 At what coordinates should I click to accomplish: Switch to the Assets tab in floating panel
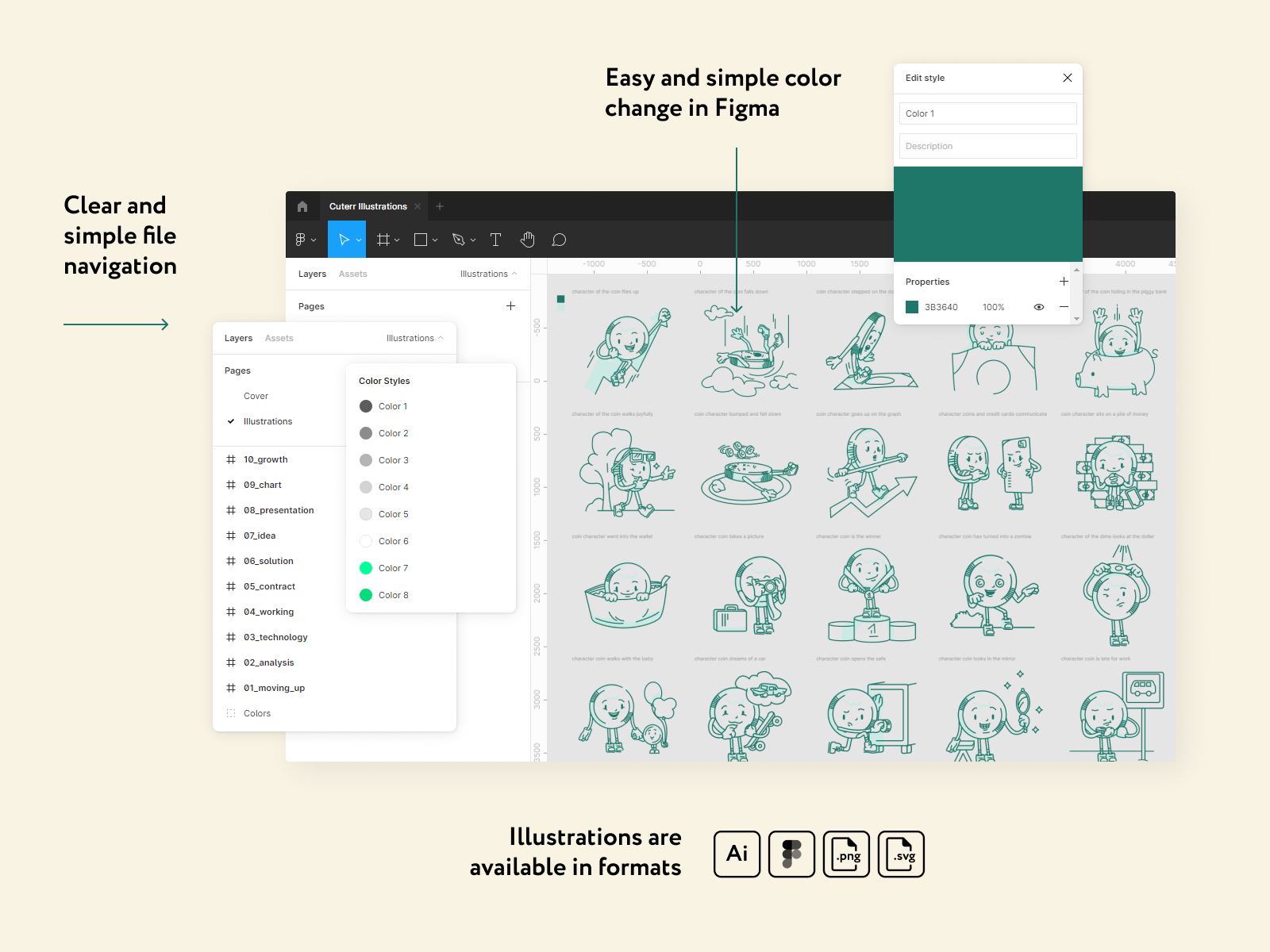(x=279, y=338)
